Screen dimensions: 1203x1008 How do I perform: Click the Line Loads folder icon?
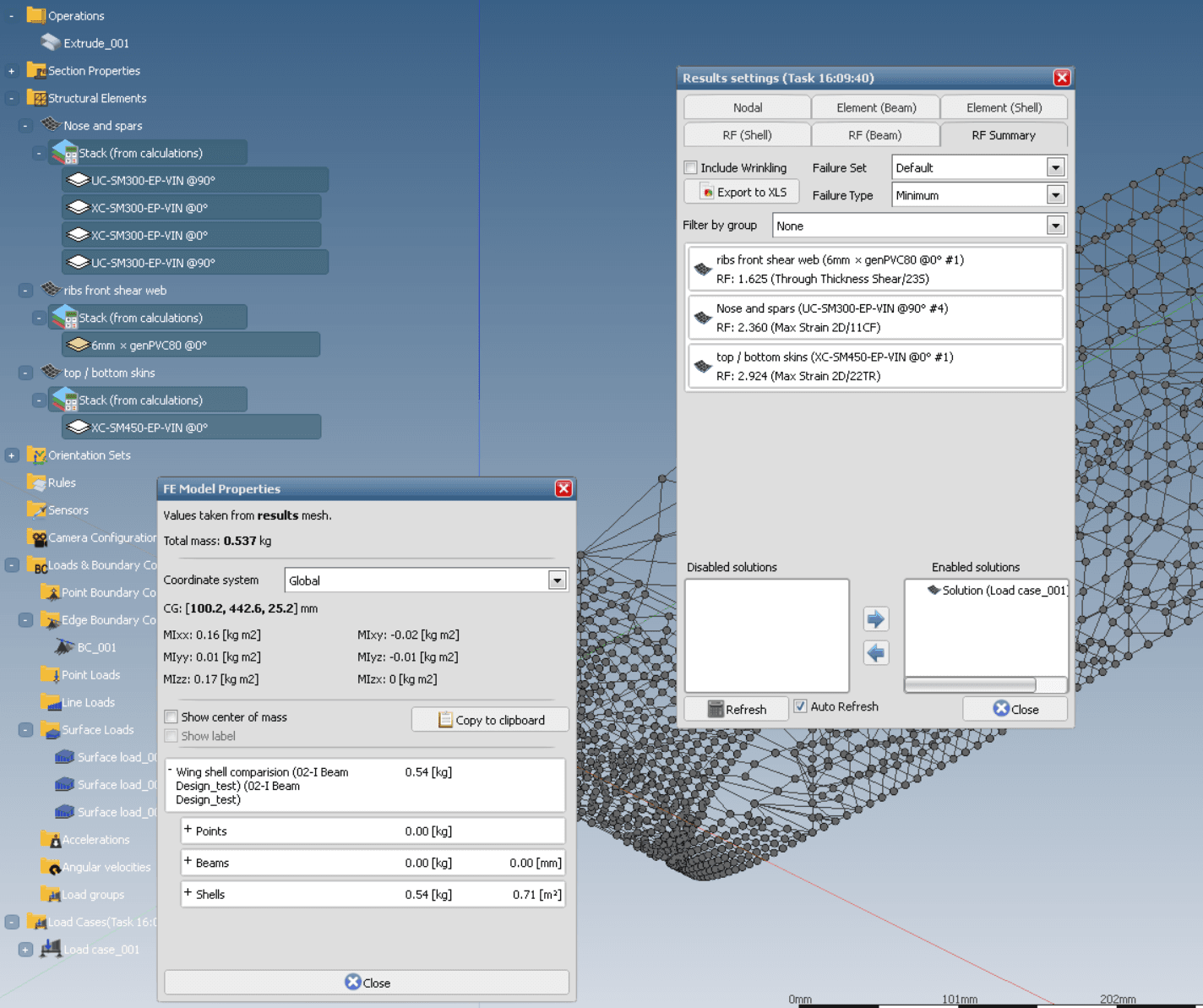[50, 702]
